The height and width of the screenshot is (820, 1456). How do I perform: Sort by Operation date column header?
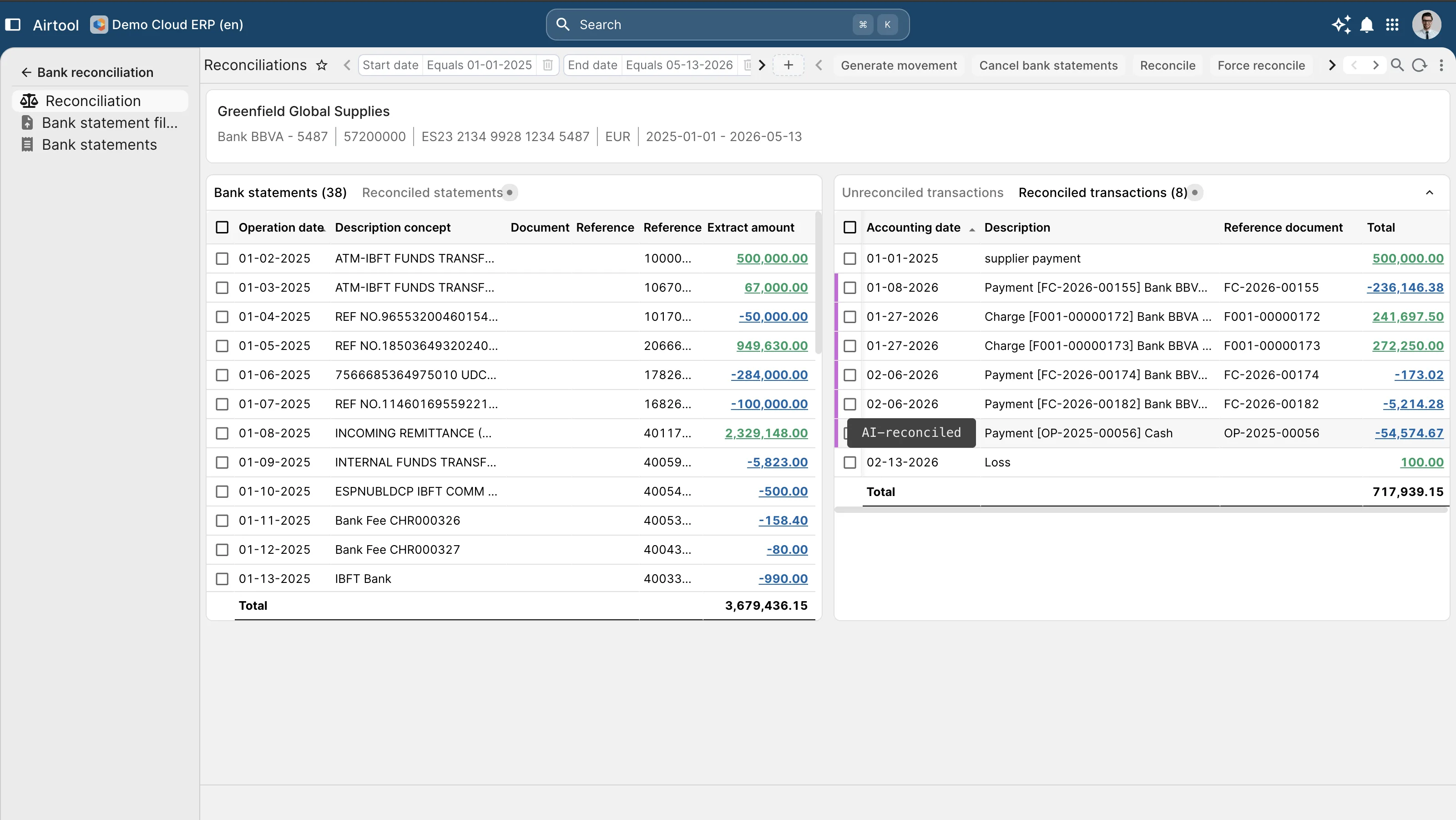click(282, 227)
